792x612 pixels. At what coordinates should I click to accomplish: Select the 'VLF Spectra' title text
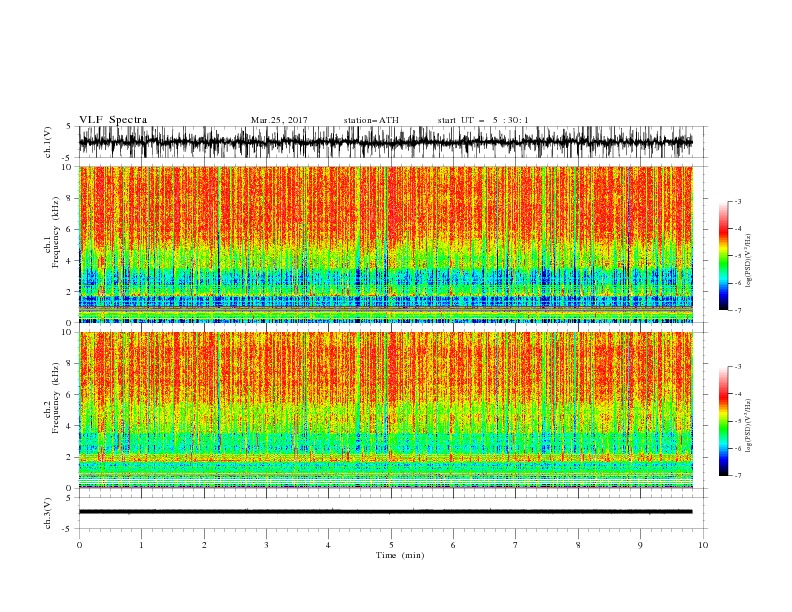(113, 120)
